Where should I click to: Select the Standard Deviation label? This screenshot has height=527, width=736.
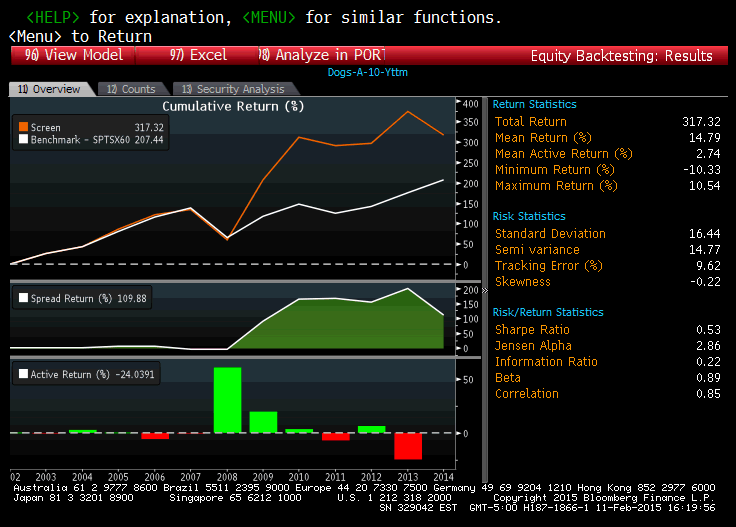[x=550, y=234]
